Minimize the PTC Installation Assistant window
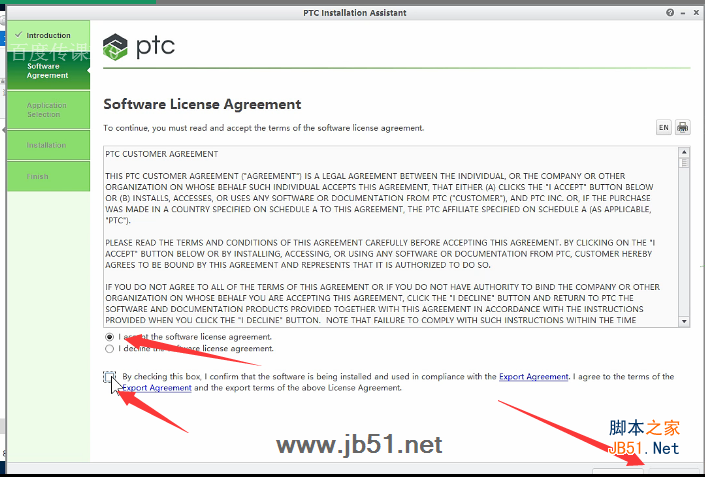This screenshot has height=477, width=705. (x=683, y=13)
